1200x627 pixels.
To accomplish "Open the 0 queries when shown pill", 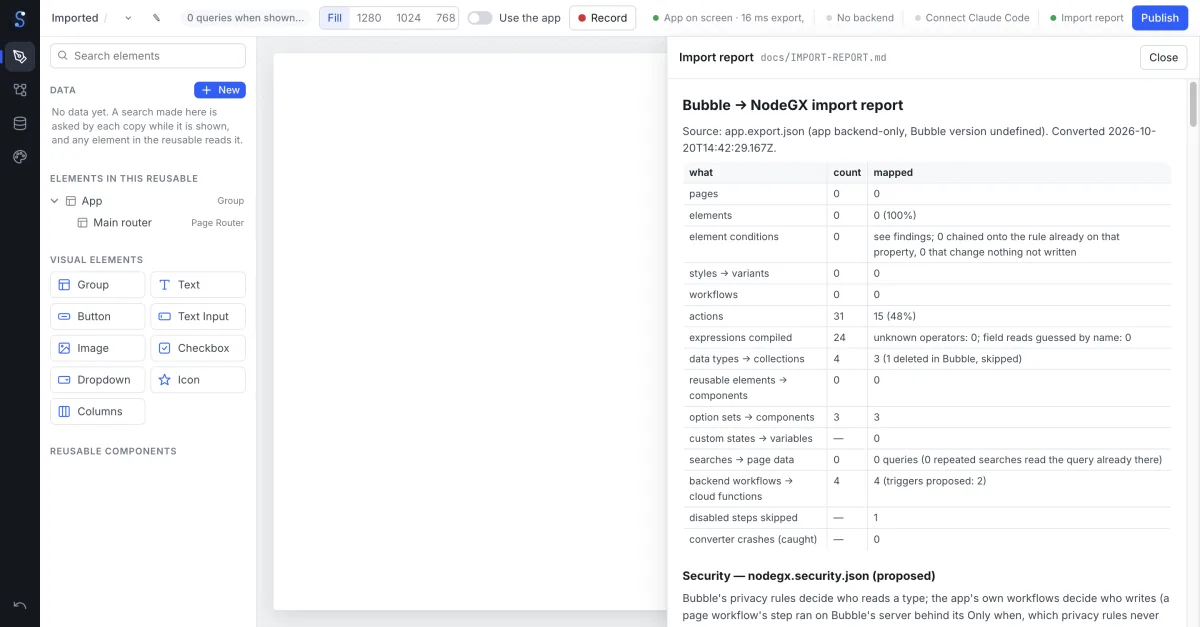I will [x=246, y=18].
